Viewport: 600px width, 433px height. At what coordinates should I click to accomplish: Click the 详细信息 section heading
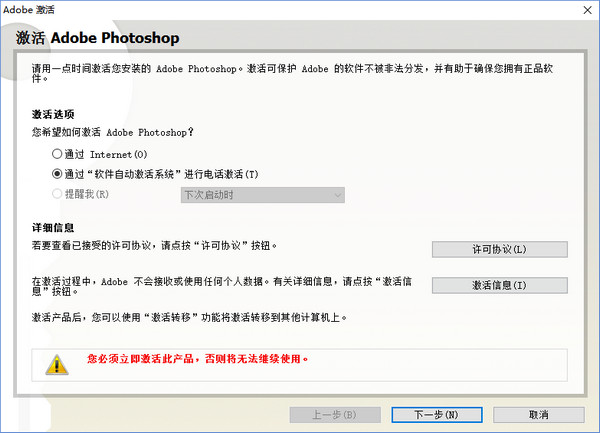coord(53,228)
